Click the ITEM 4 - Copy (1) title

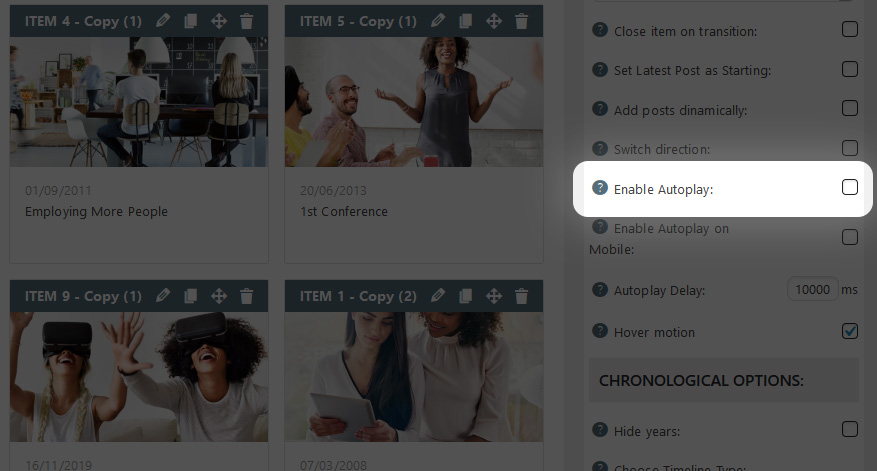[x=83, y=21]
